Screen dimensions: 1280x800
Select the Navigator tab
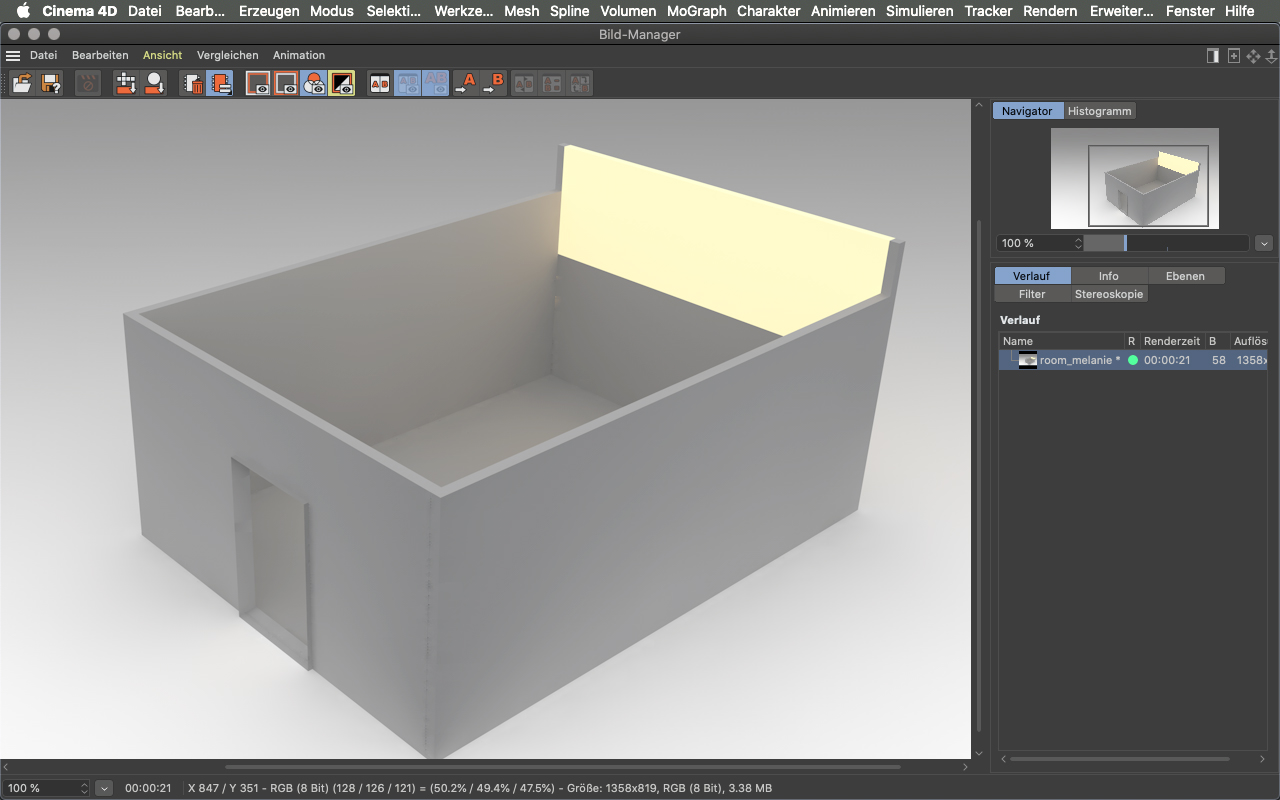click(1027, 111)
